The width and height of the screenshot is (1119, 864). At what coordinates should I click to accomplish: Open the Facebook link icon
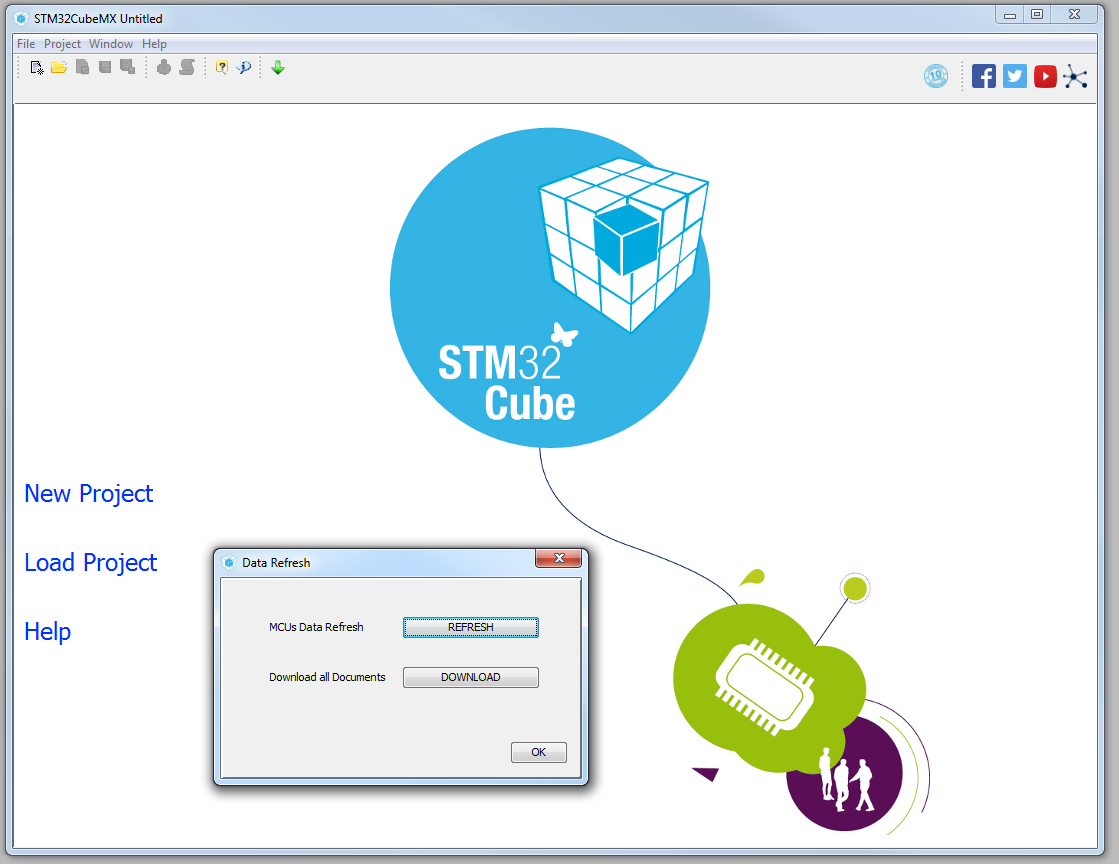coord(983,76)
